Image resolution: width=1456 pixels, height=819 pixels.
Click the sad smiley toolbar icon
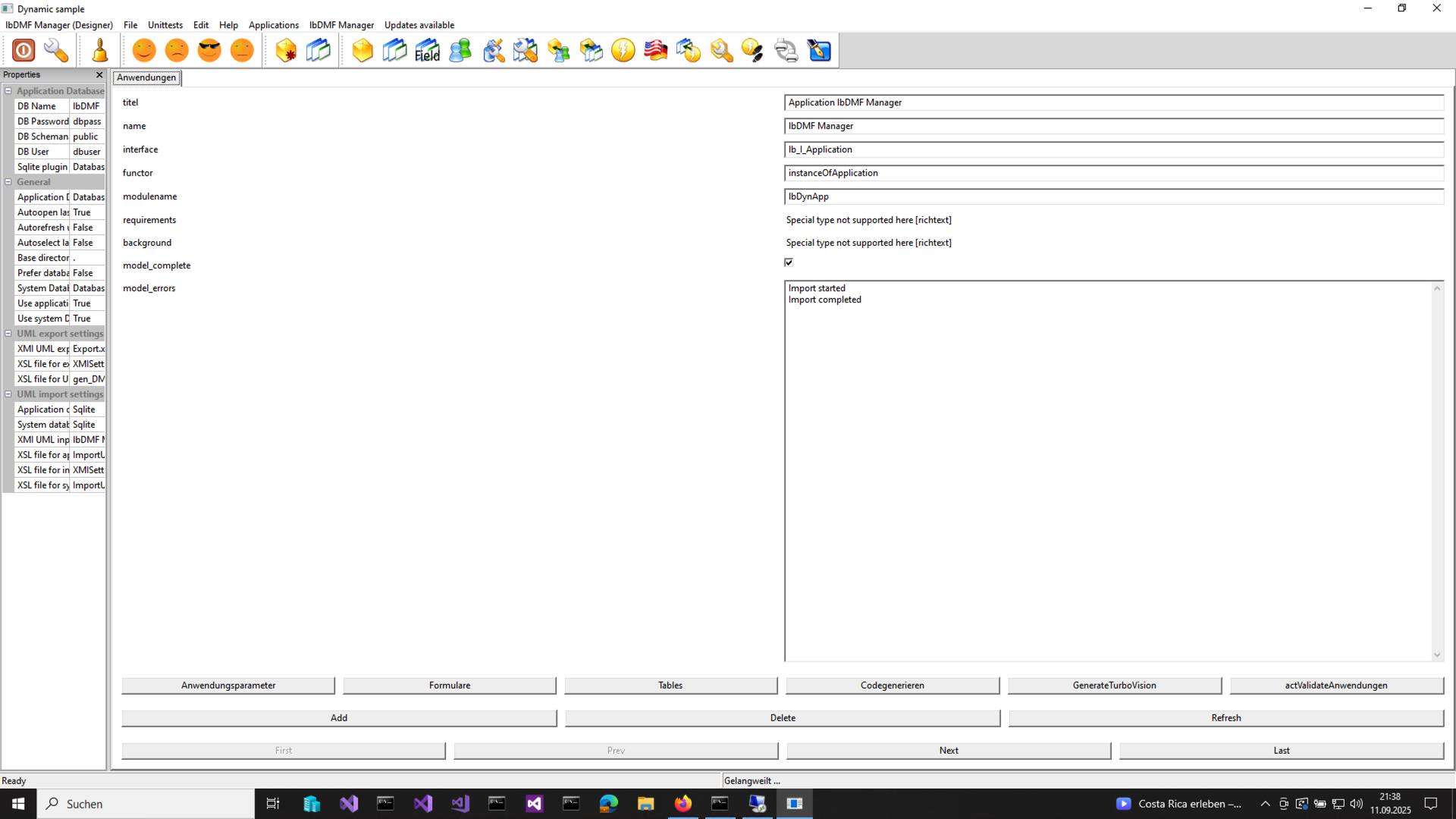[x=177, y=50]
